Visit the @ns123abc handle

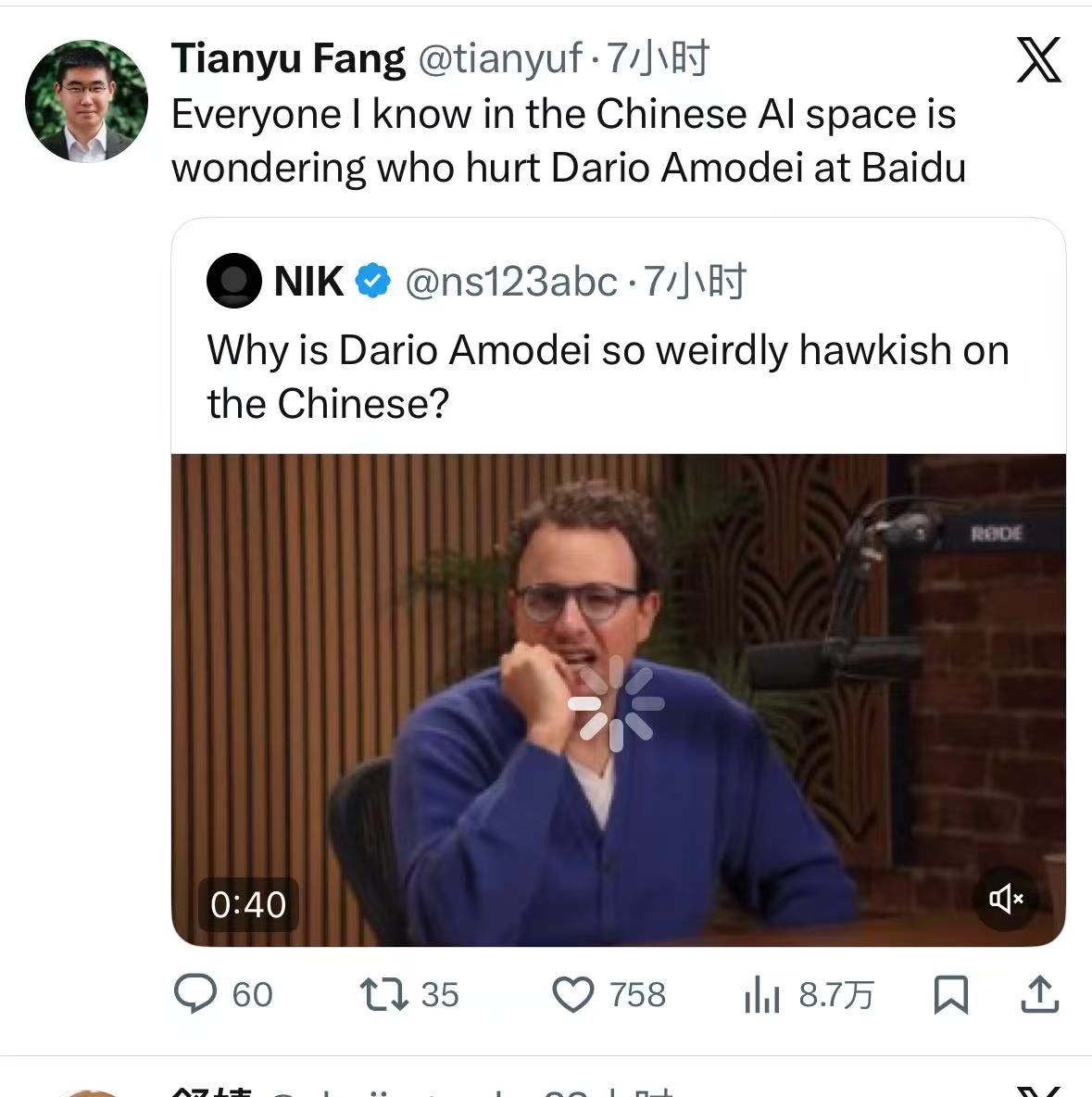coord(511,282)
